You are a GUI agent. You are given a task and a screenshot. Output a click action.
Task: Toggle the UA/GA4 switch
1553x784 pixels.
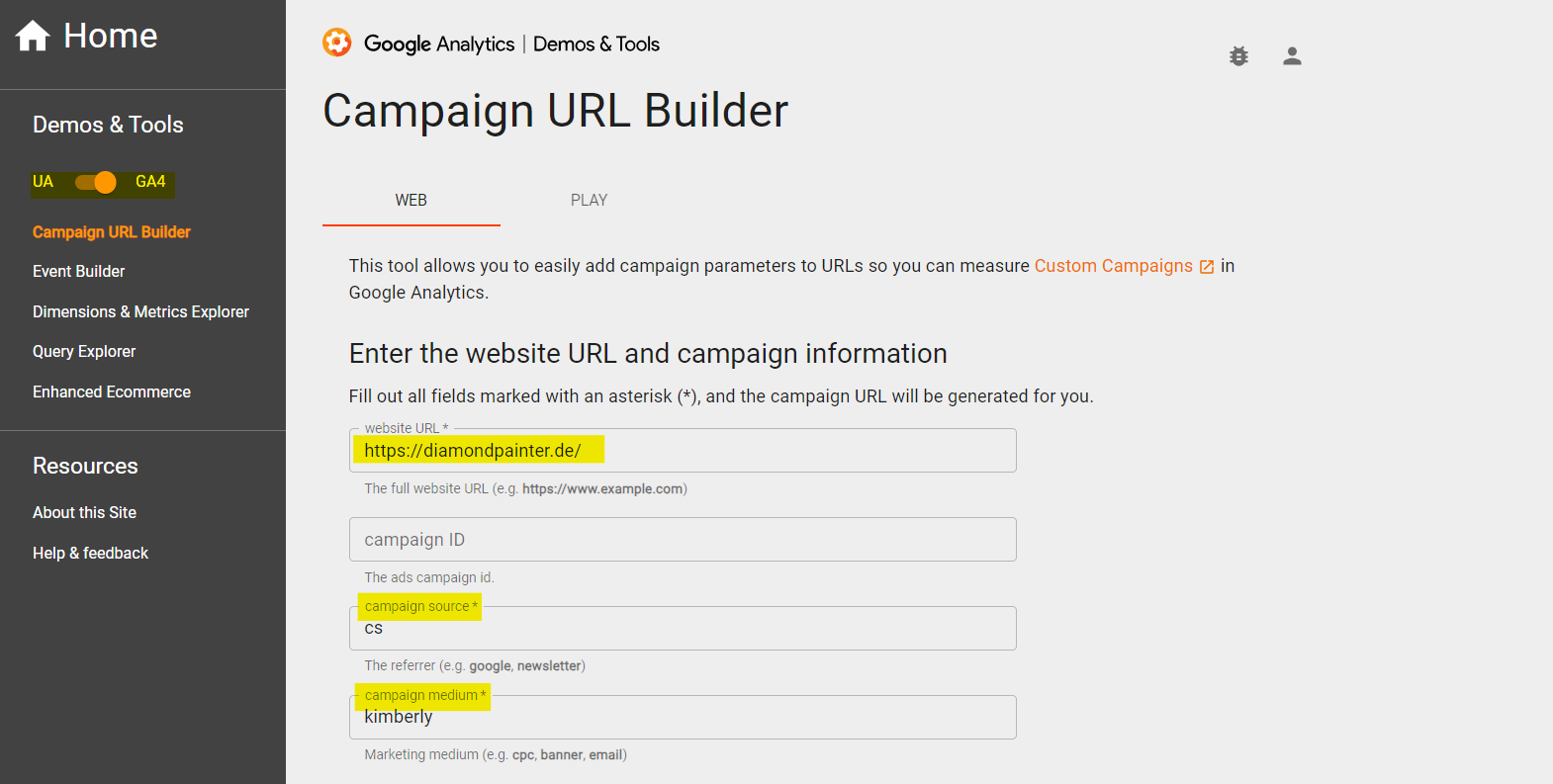pos(97,182)
